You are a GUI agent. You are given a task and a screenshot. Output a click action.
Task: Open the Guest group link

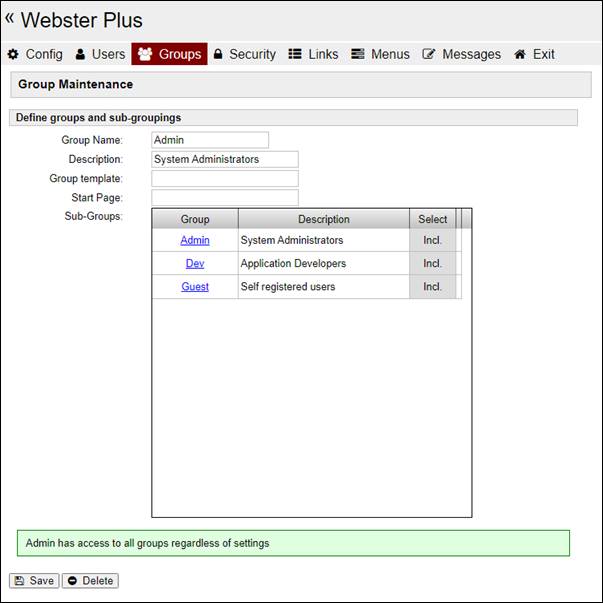195,287
